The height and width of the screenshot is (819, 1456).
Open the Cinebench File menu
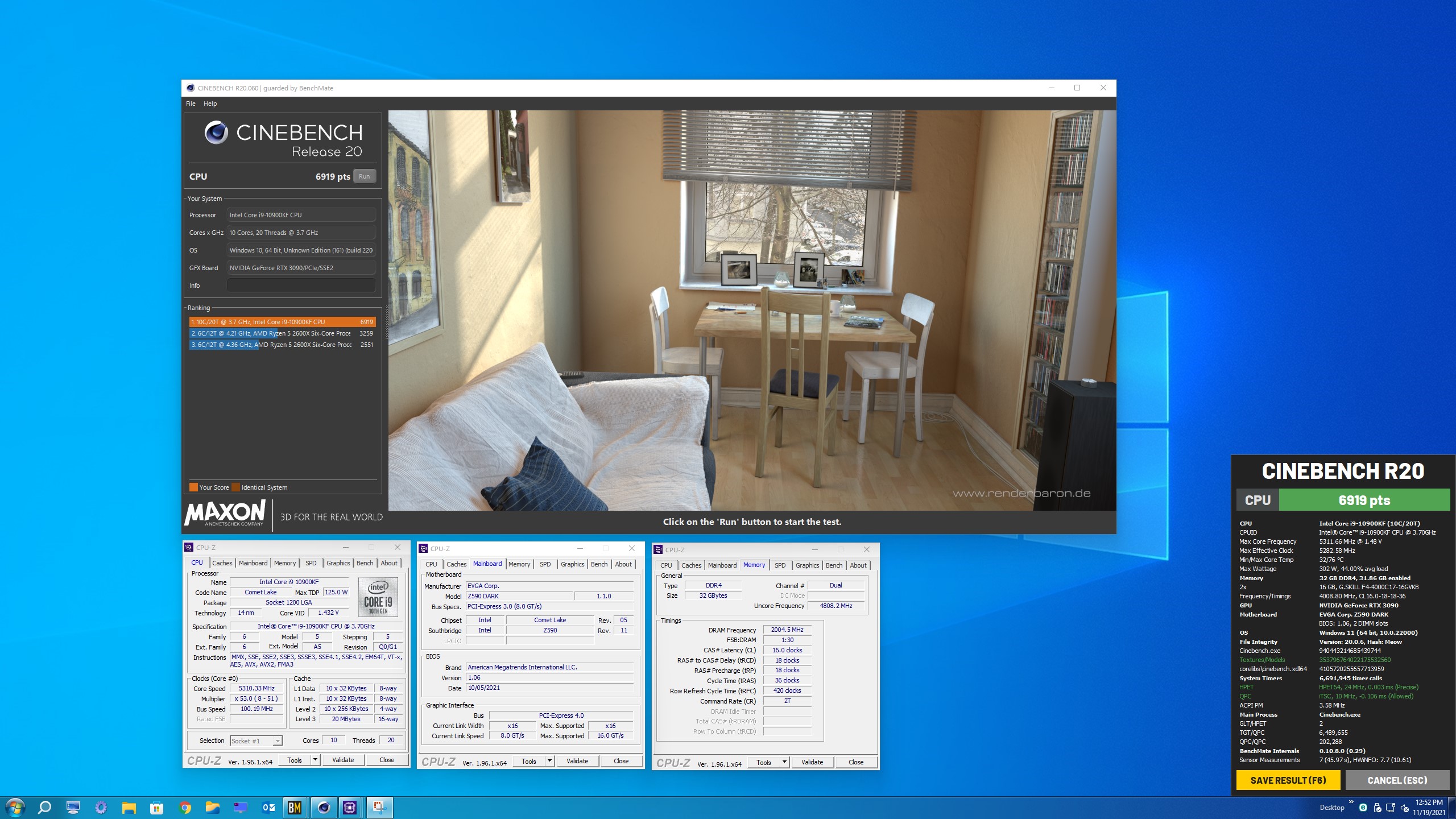(191, 104)
